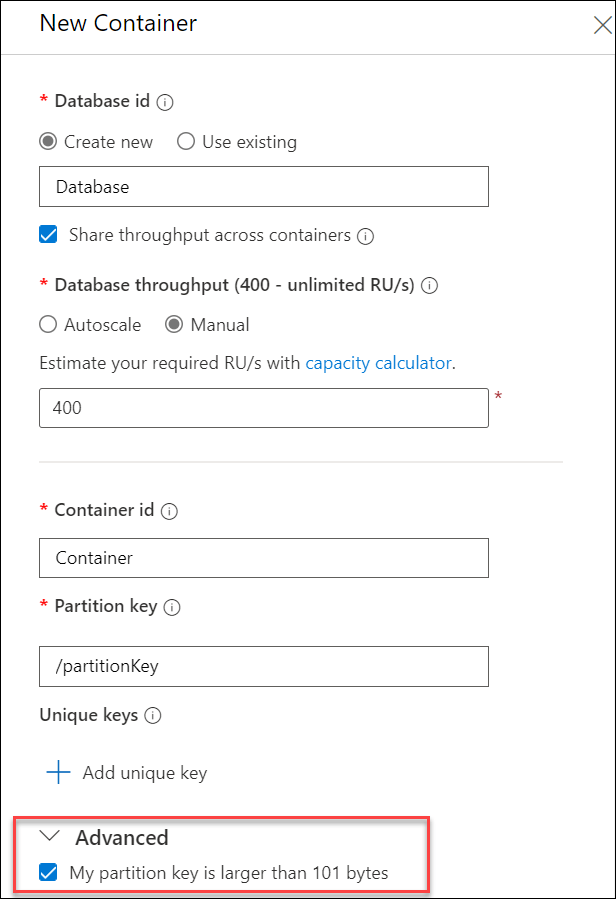Click the Container id input box

coord(263,558)
